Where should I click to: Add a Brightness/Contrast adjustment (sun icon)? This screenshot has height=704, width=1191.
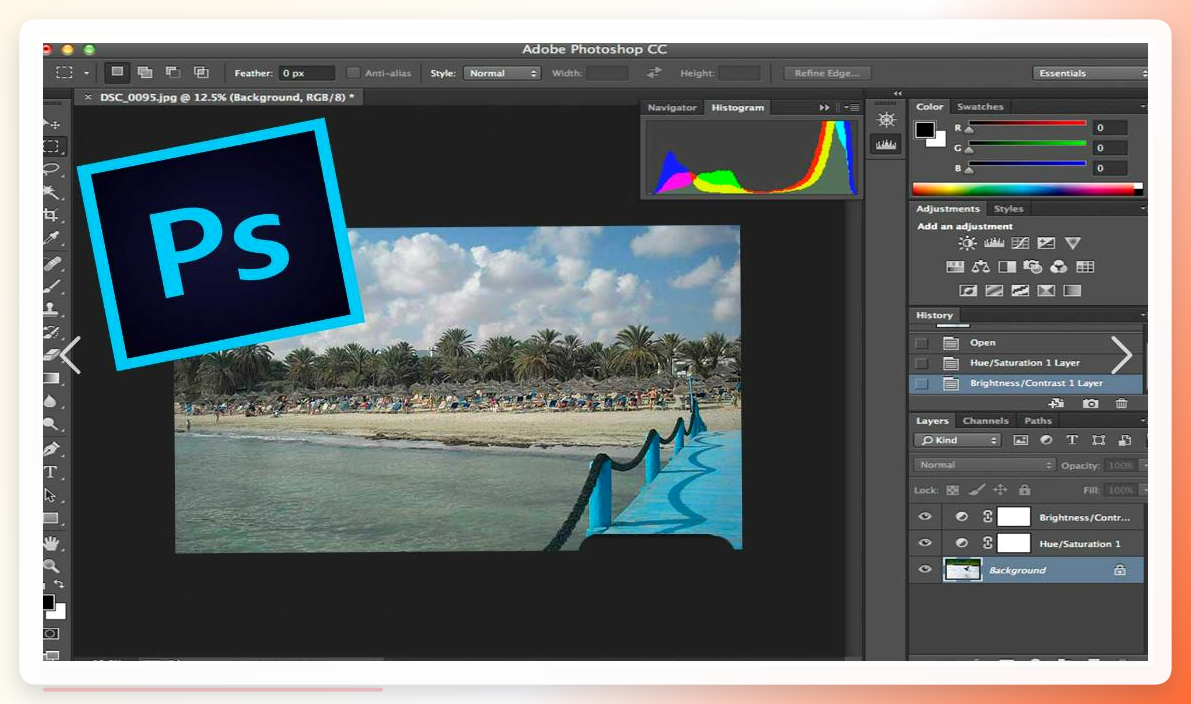(x=967, y=243)
